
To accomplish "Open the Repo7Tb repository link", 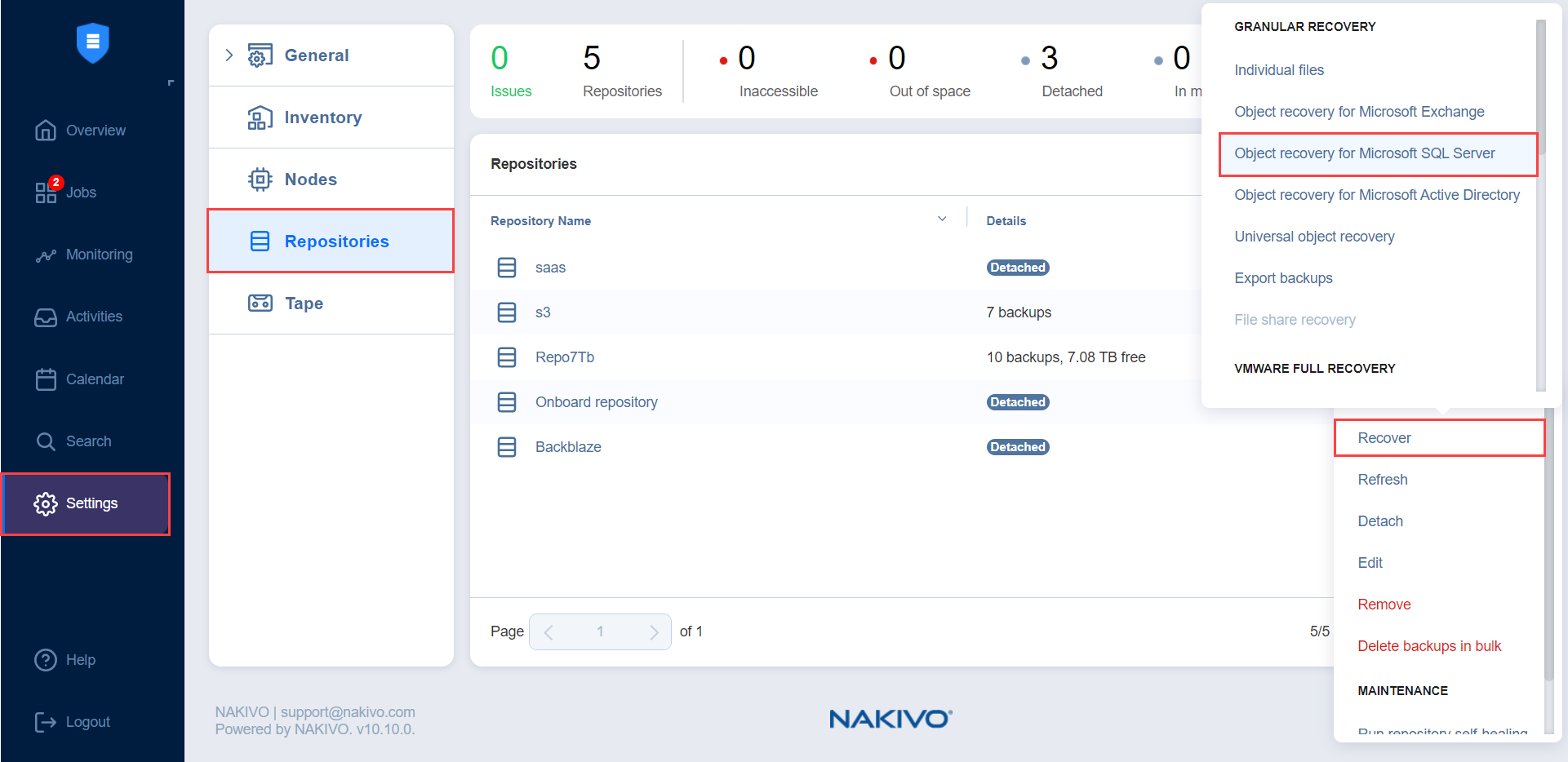I will (x=564, y=357).
